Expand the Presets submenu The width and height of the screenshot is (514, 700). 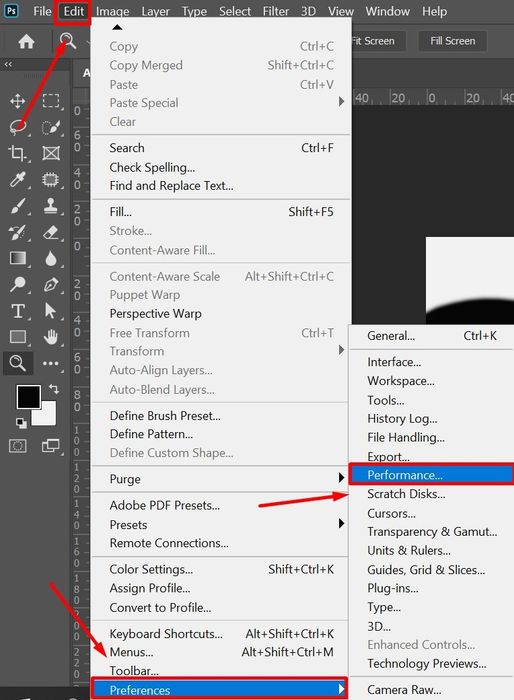221,524
